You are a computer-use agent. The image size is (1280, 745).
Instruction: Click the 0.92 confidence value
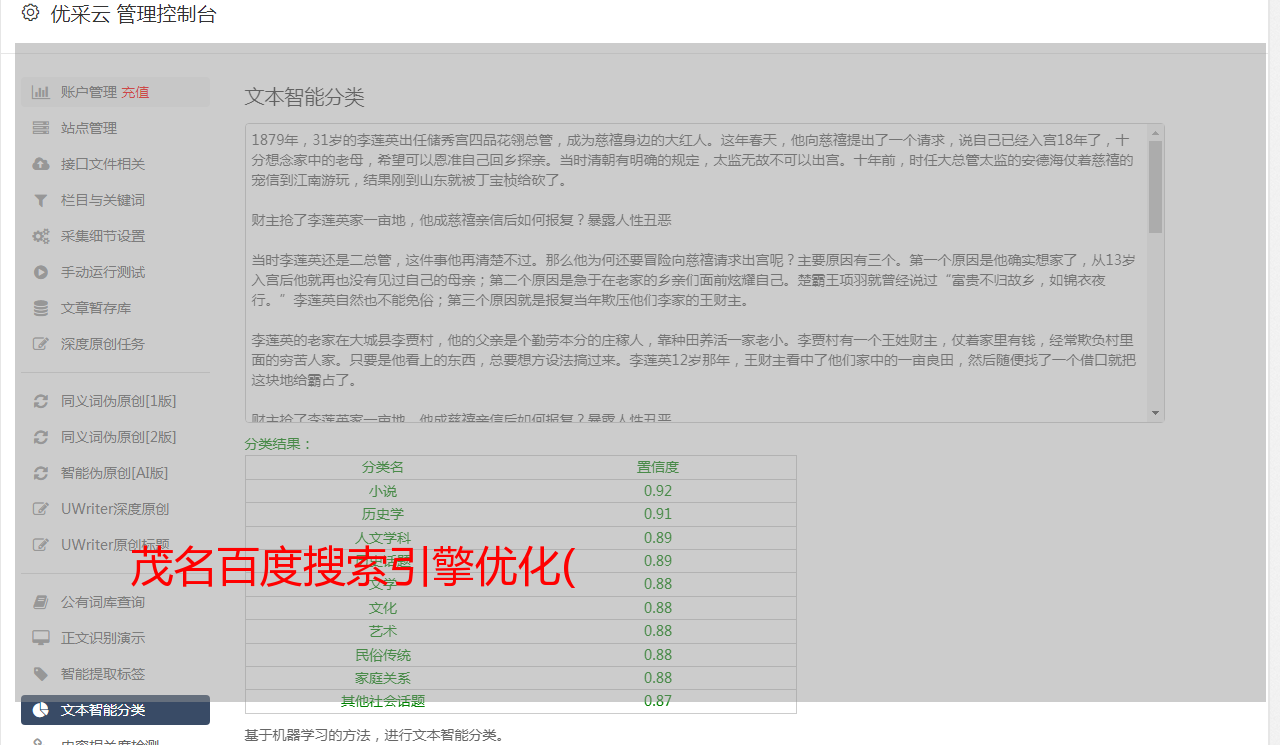point(658,491)
